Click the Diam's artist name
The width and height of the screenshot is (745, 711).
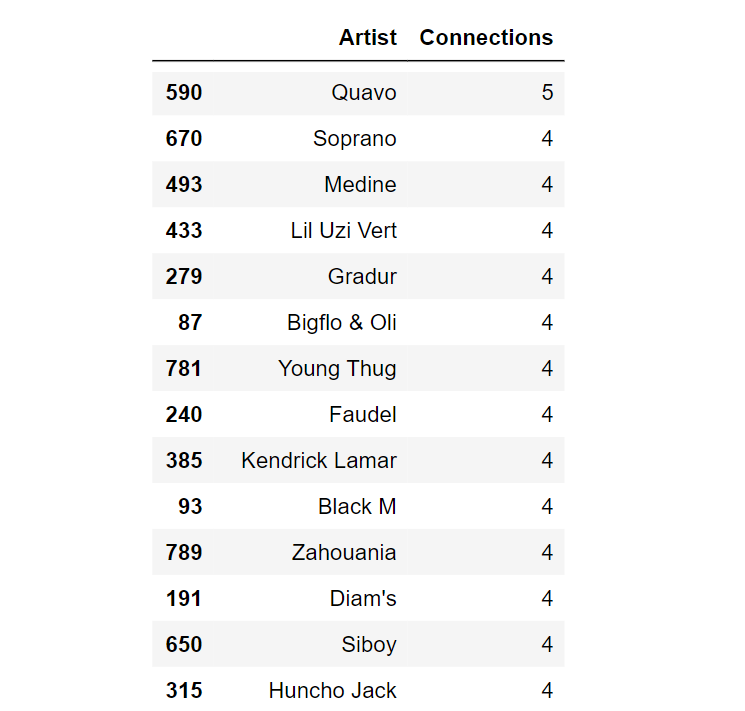(363, 599)
